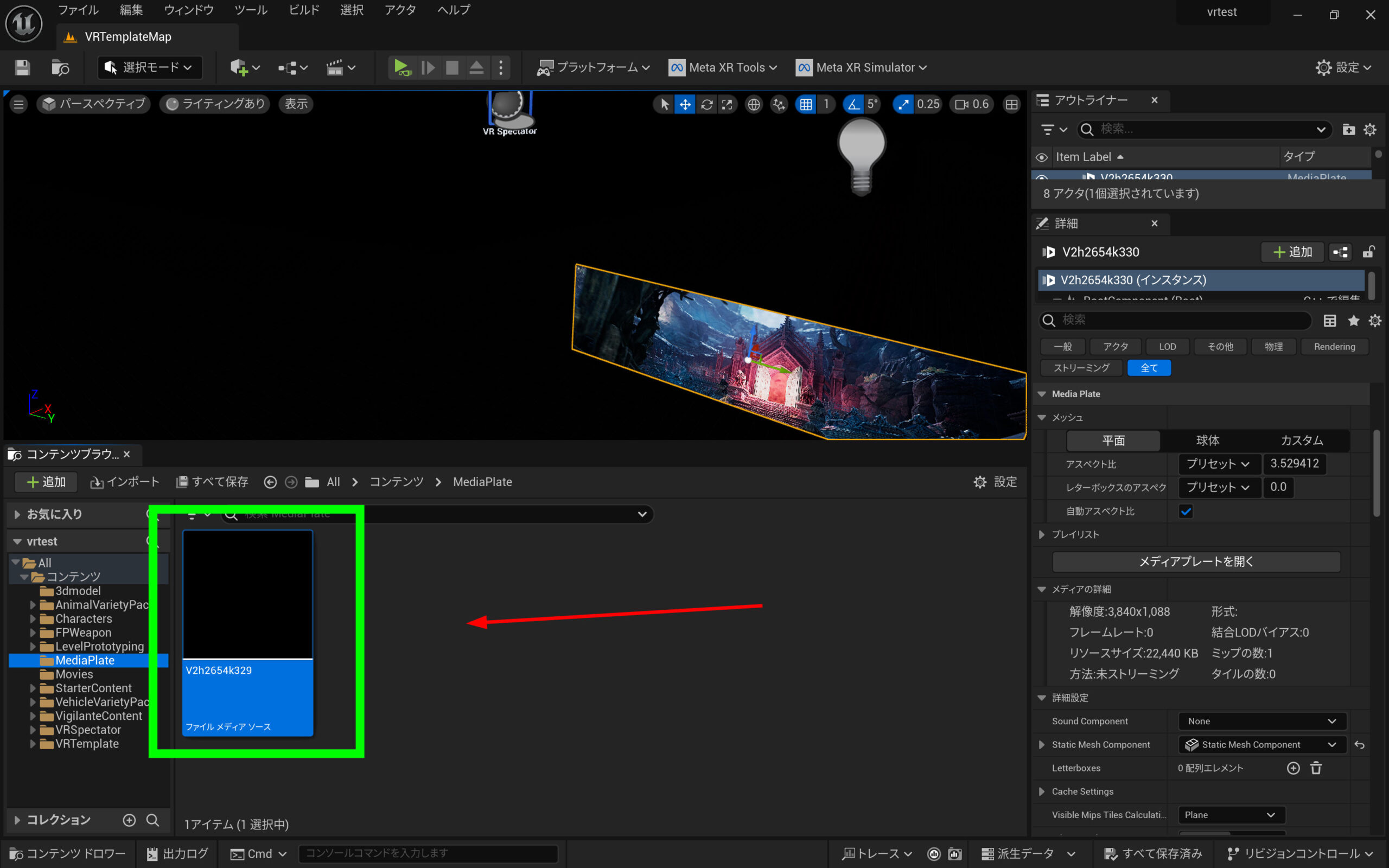Expand the Characters folder in tree
This screenshot has height=868, width=1389.
tap(33, 619)
